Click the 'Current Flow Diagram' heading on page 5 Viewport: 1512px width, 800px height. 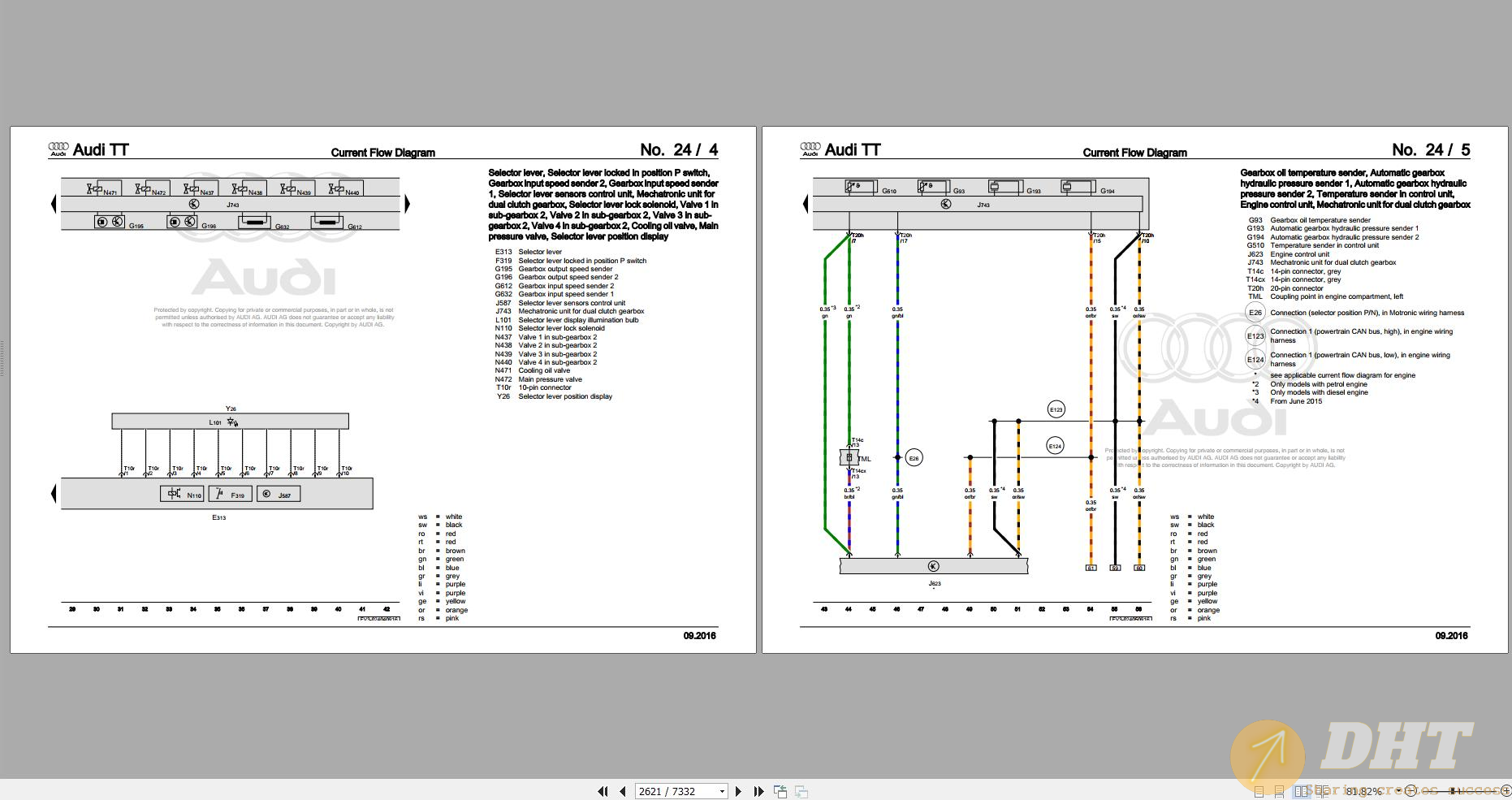click(x=1134, y=153)
